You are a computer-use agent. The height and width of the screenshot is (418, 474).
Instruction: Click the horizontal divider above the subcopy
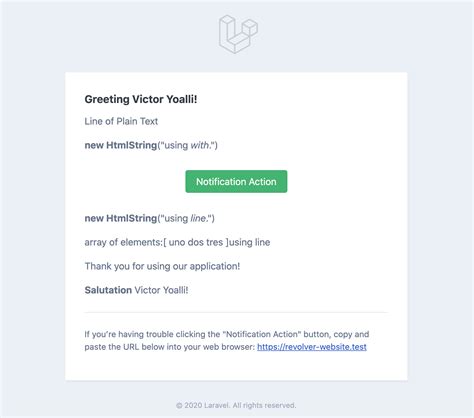pyautogui.click(x=236, y=313)
